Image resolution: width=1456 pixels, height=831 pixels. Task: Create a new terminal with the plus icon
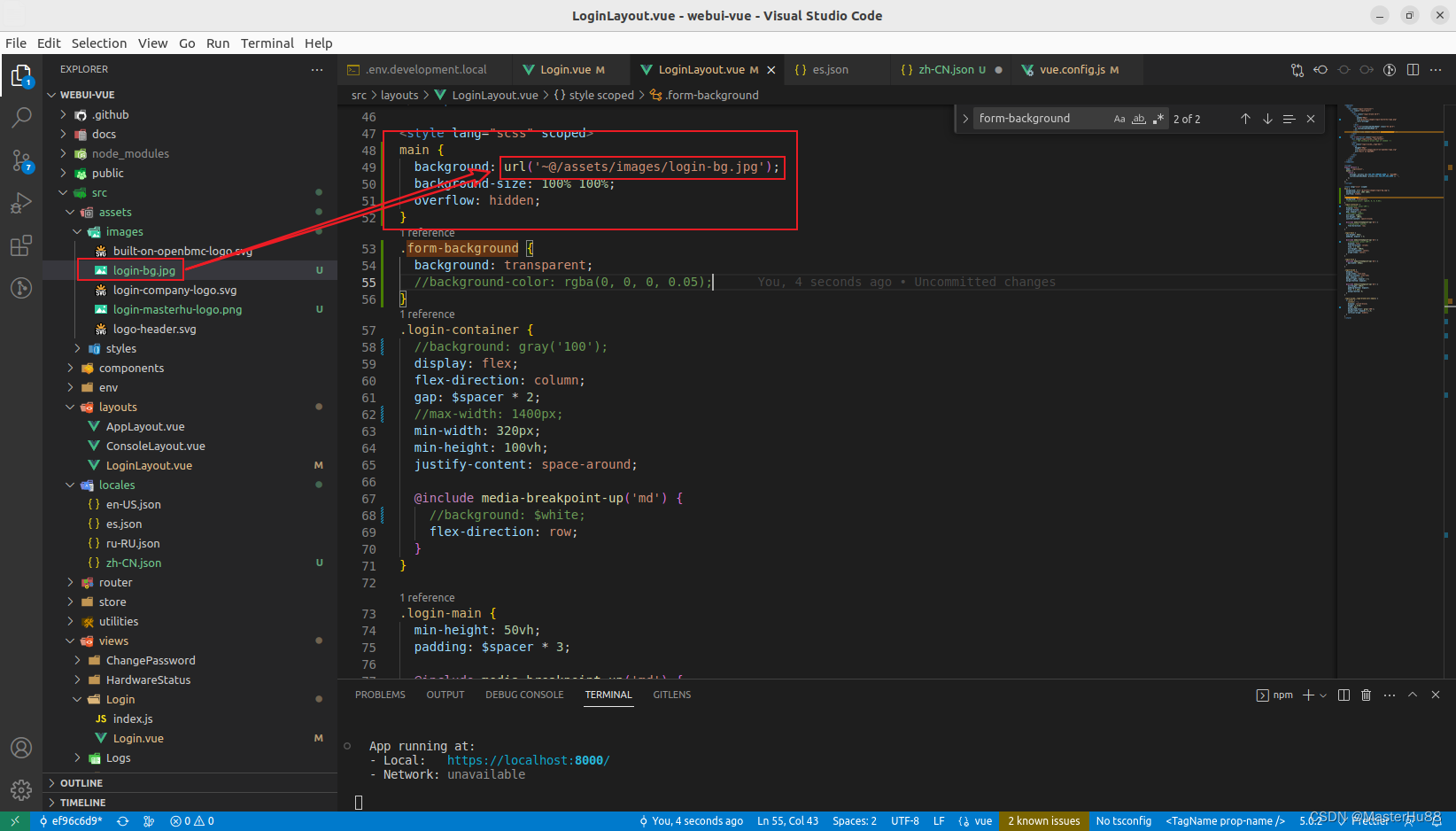(x=1306, y=695)
